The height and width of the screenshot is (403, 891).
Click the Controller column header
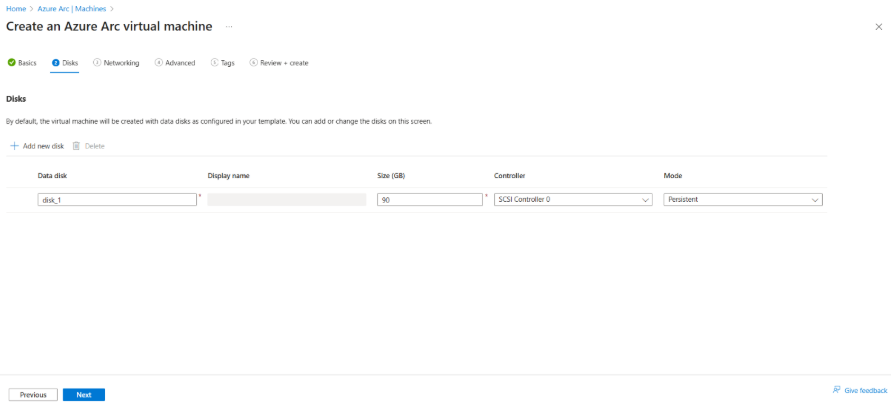(x=509, y=176)
